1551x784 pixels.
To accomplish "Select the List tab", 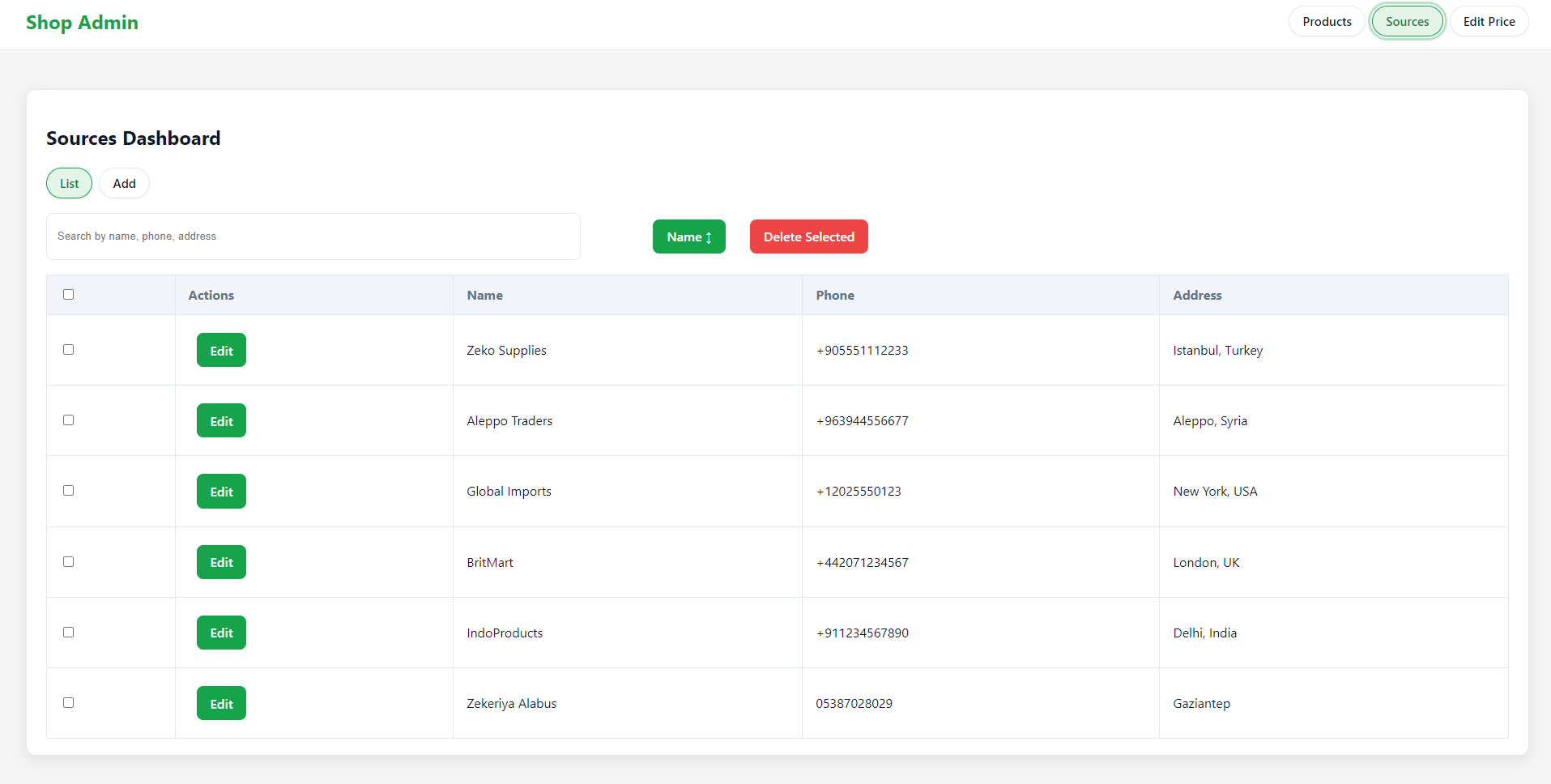I will (70, 184).
